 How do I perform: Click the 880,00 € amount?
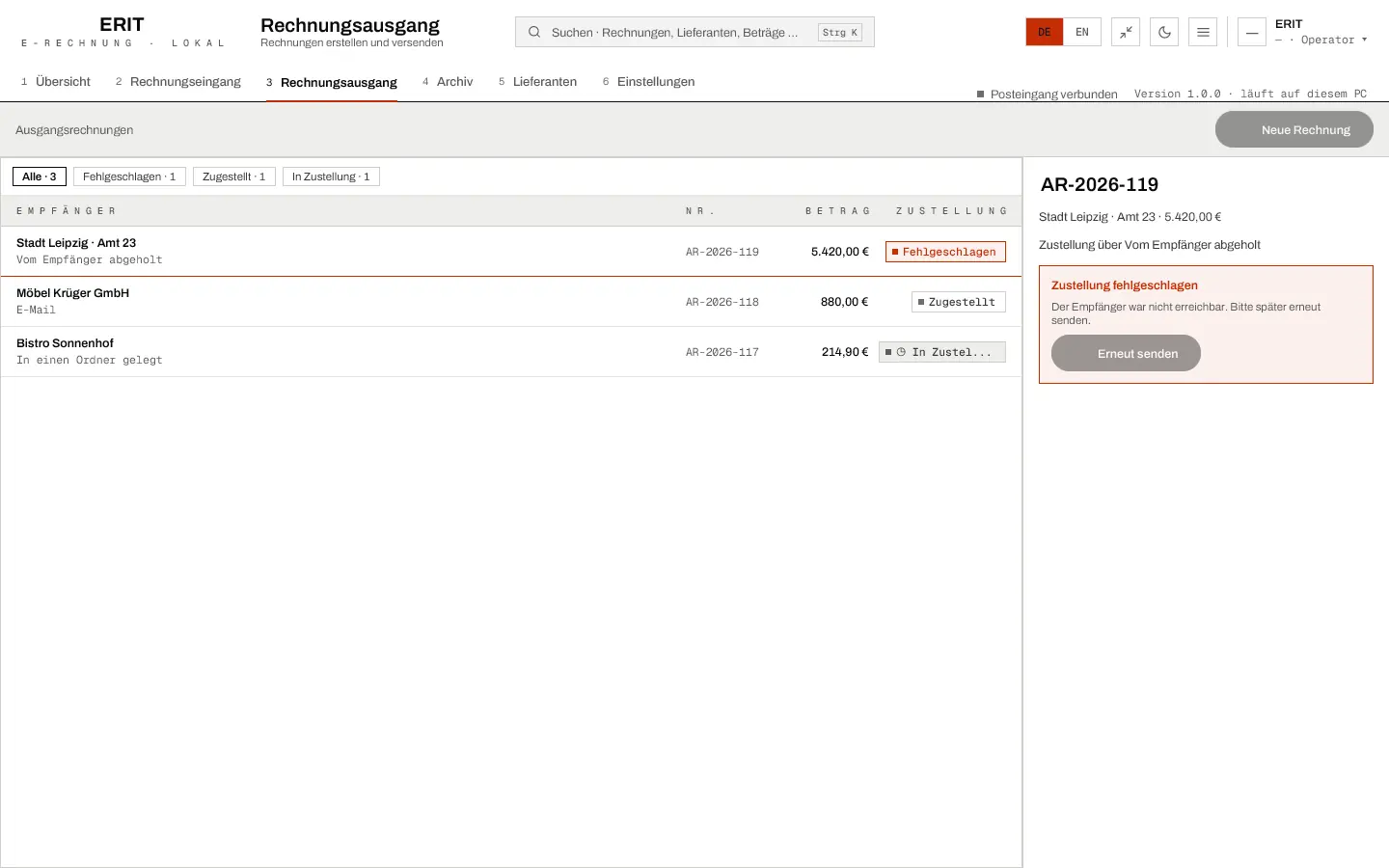(x=844, y=302)
